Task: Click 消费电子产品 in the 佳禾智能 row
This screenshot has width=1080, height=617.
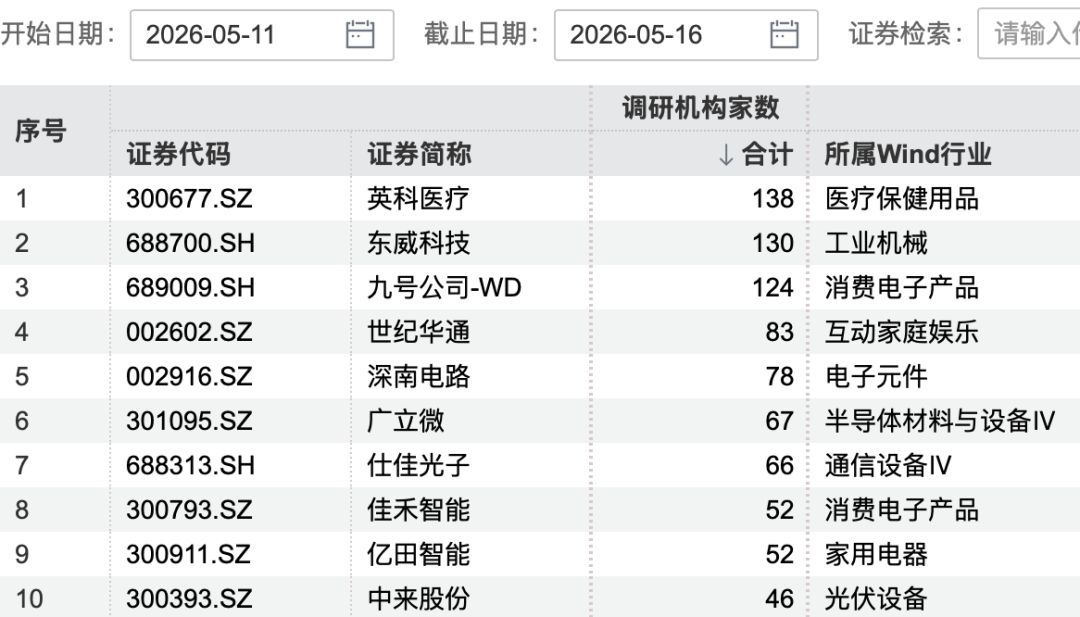Action: [902, 510]
